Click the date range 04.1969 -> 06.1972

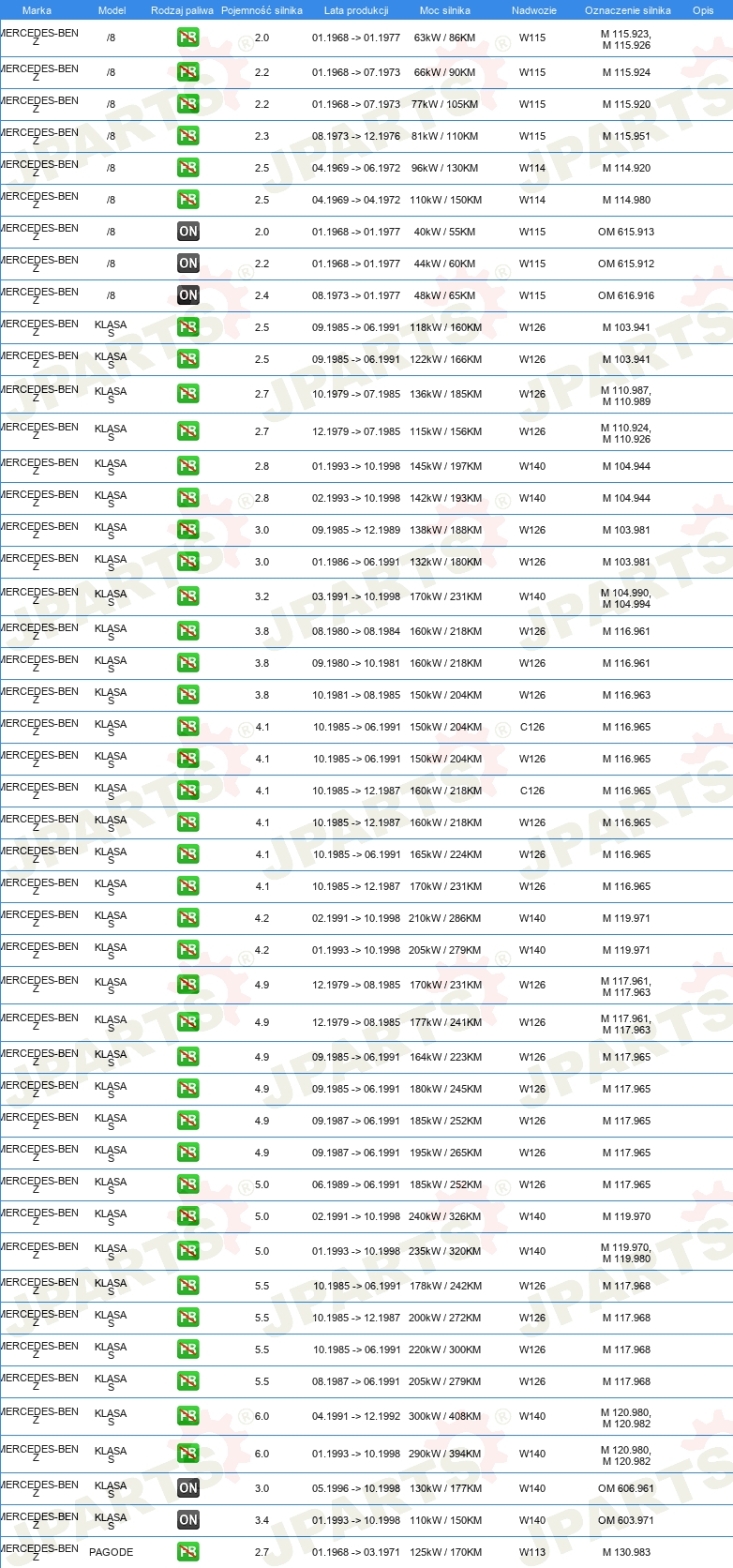point(356,168)
